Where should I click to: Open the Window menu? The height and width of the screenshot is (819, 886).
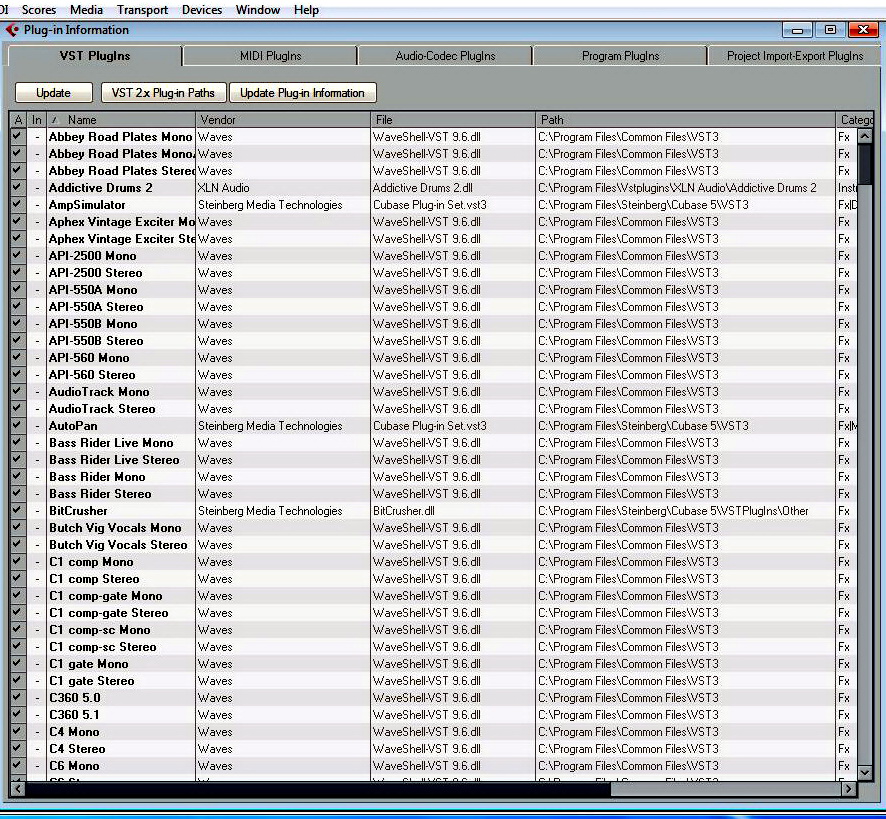(x=258, y=10)
